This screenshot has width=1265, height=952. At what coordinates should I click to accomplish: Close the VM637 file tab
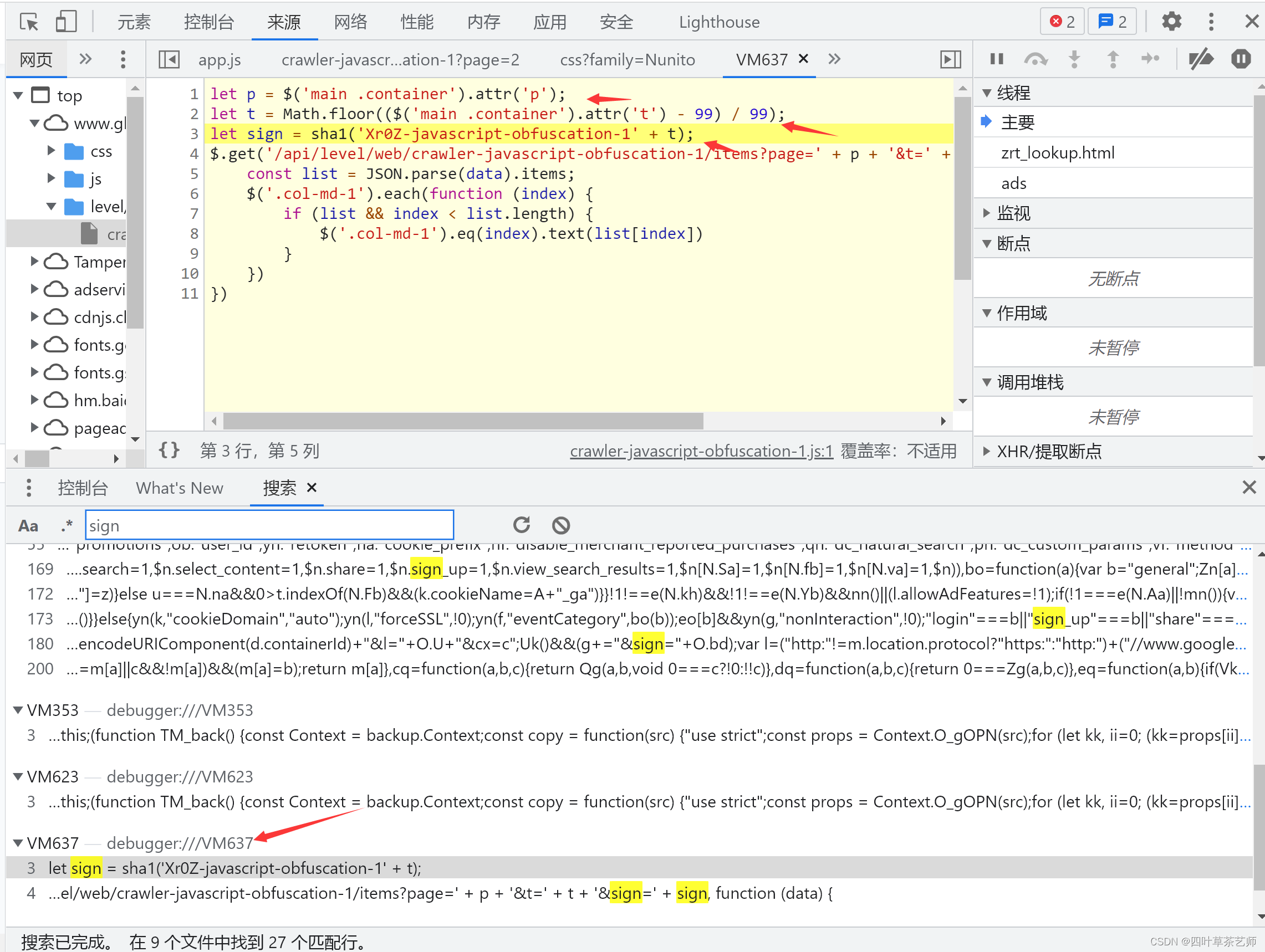803,58
